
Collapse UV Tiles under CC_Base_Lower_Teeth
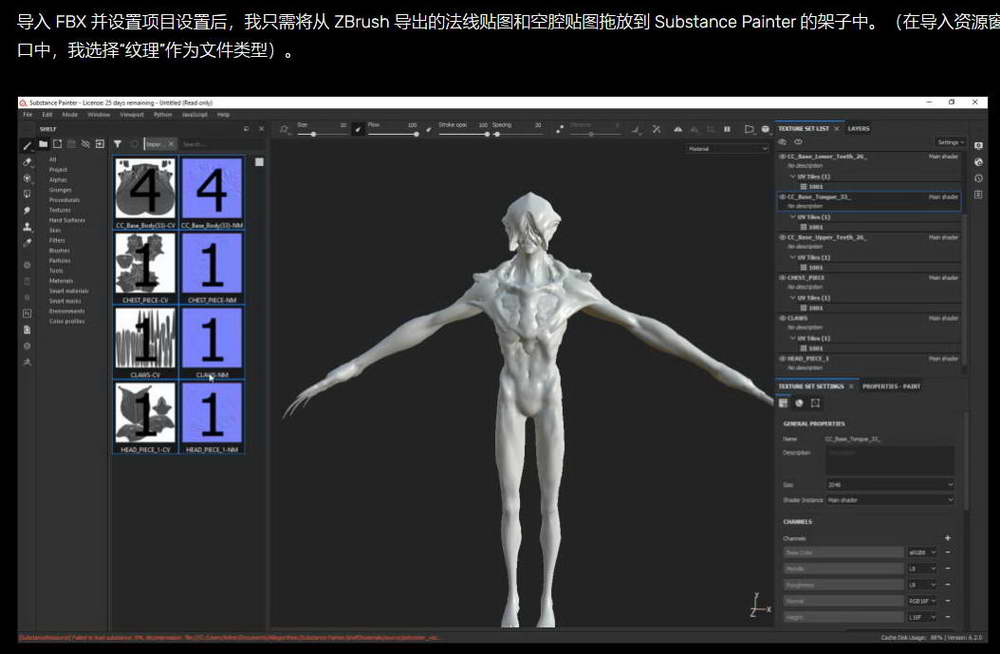click(793, 177)
